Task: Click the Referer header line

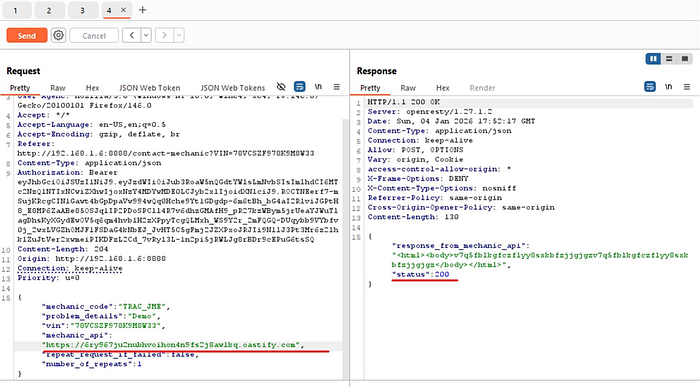Action: [36, 144]
